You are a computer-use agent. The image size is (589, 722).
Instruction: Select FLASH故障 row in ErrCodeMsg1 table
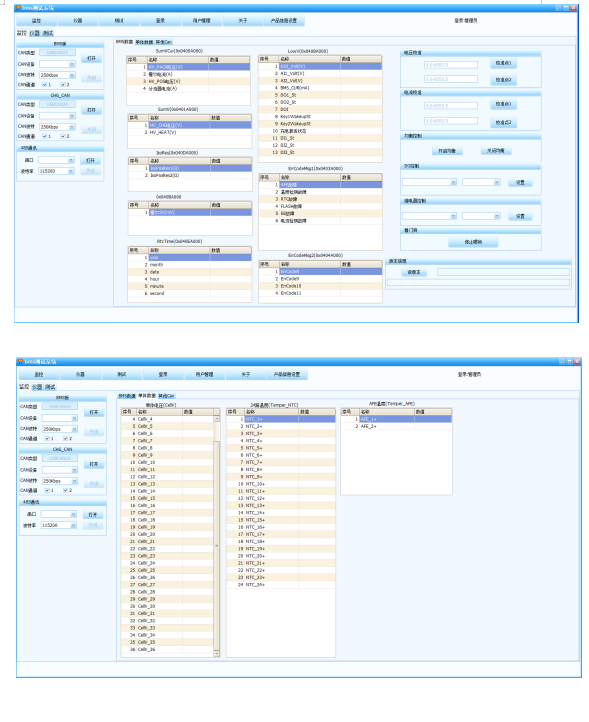pos(320,206)
